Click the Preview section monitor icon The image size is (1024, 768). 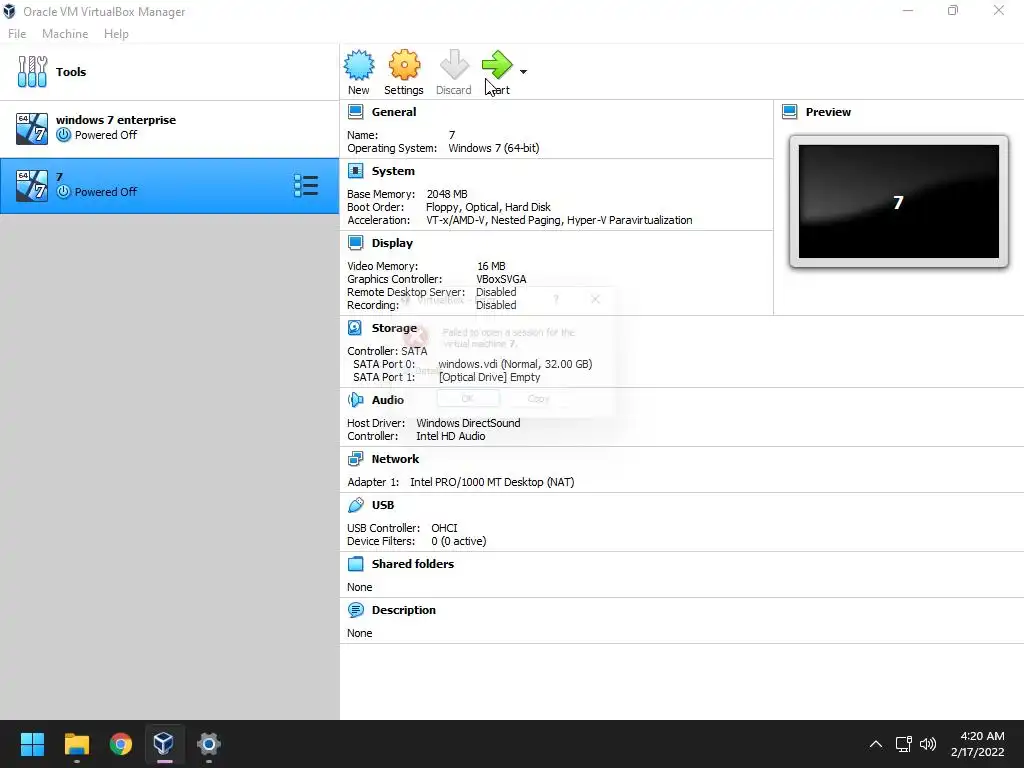coord(790,112)
